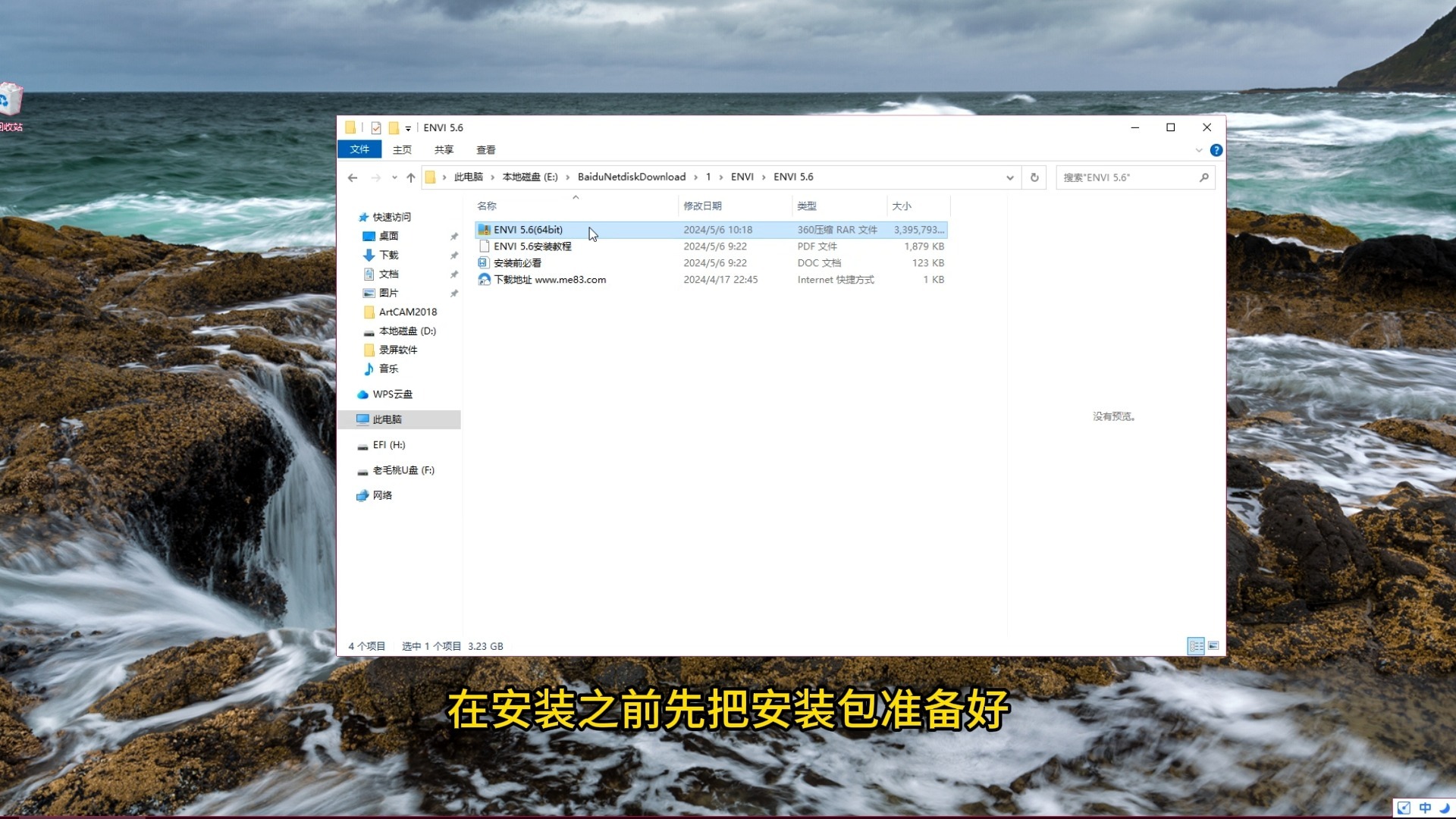
Task: Click the forward navigation arrow
Action: click(x=375, y=177)
